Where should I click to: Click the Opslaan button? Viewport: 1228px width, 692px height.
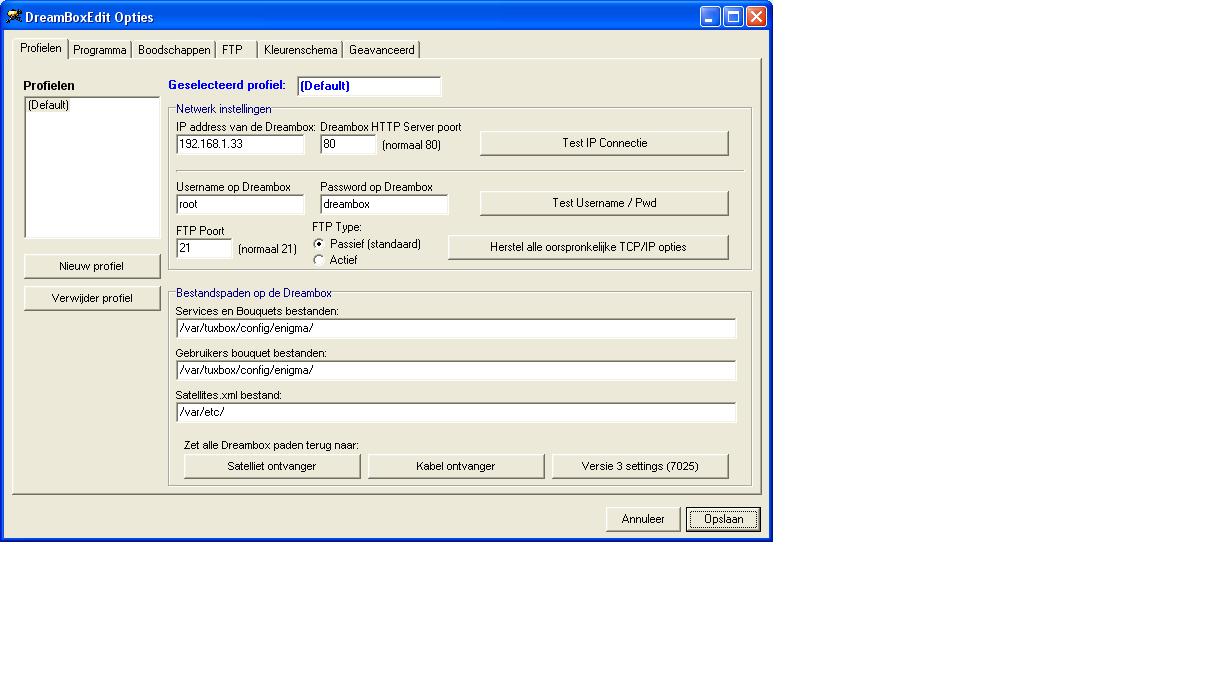pyautogui.click(x=723, y=519)
